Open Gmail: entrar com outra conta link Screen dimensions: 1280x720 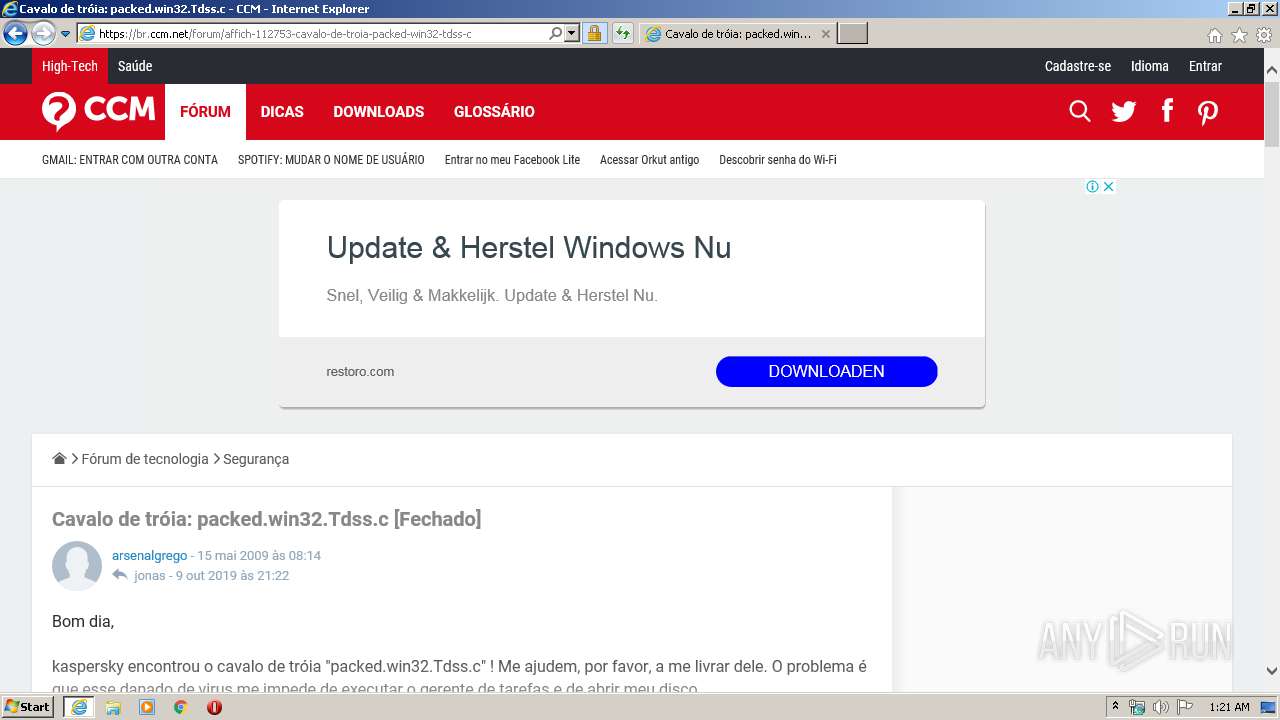(x=130, y=160)
